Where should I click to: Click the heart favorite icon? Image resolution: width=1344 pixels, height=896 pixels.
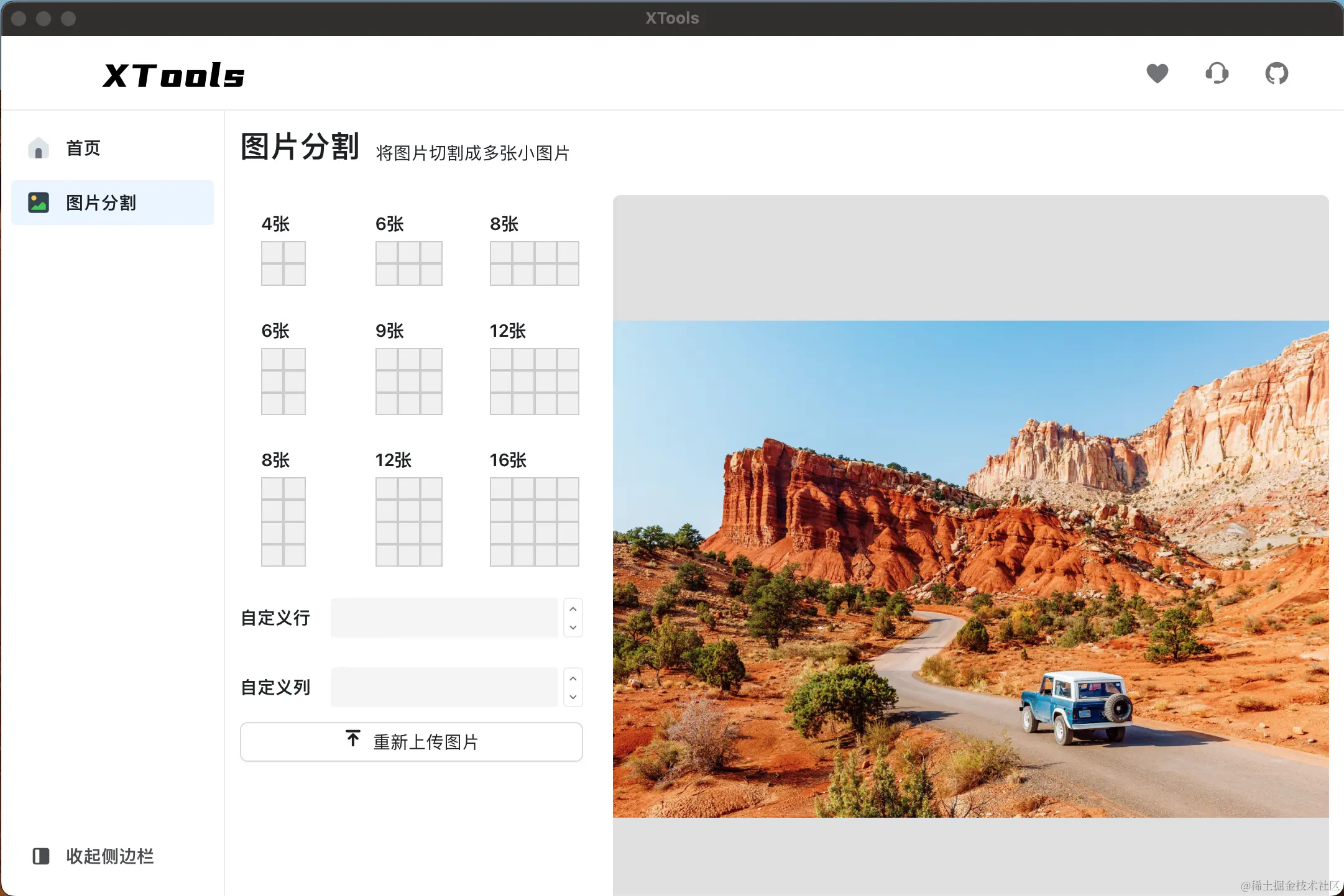1157,73
